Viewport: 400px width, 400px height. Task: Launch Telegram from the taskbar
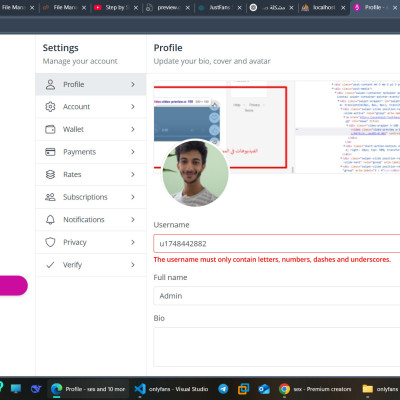[x=223, y=389]
